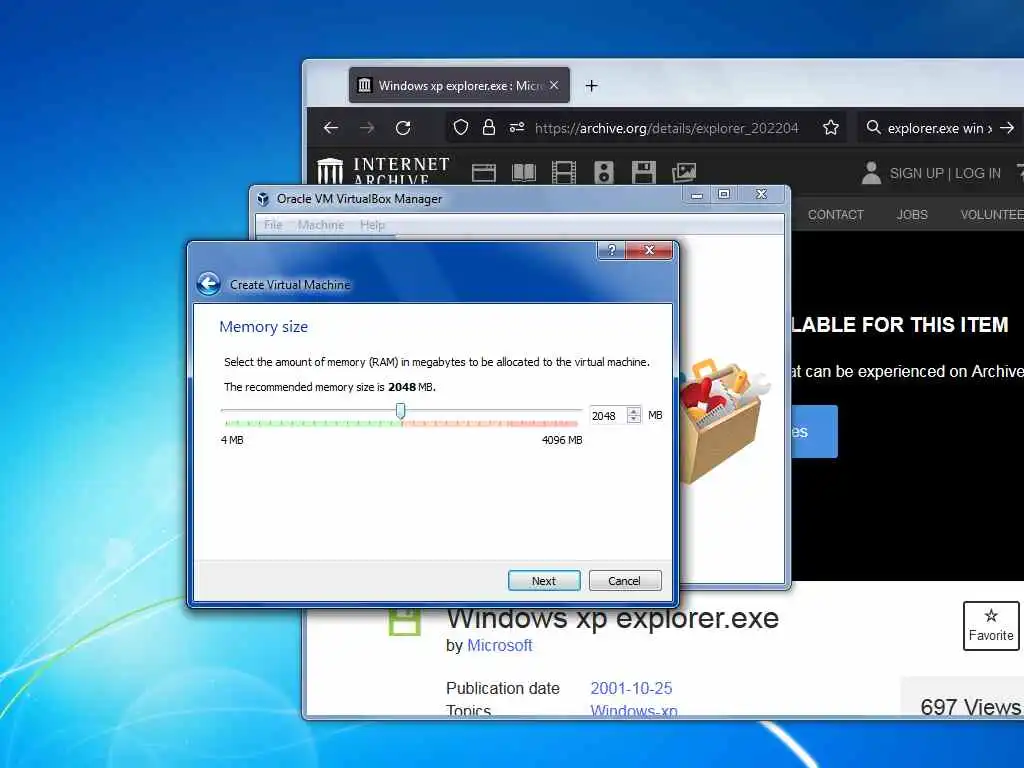The image size is (1024, 768).
Task: Click the archive.org URL address field
Action: [x=667, y=128]
